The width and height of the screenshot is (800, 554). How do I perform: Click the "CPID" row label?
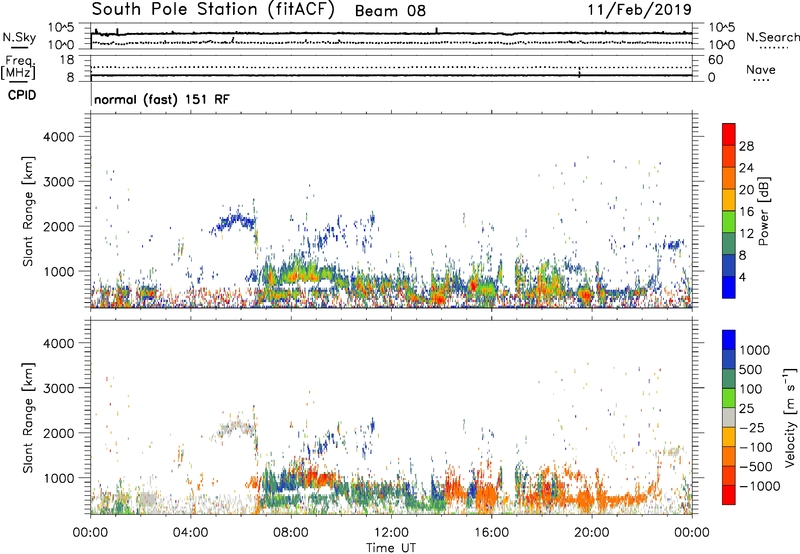coord(22,95)
